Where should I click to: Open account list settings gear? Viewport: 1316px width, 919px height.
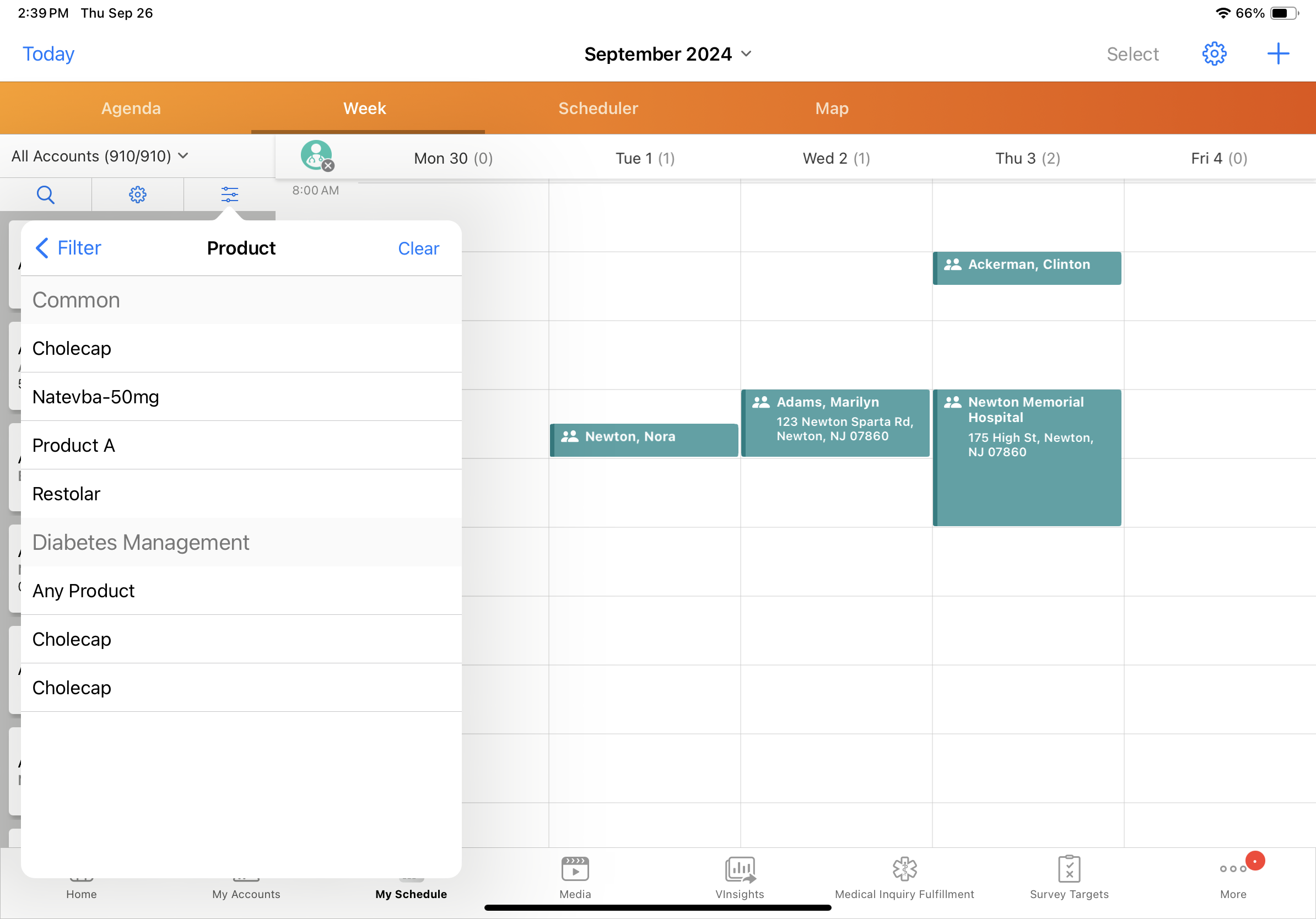coord(138,195)
